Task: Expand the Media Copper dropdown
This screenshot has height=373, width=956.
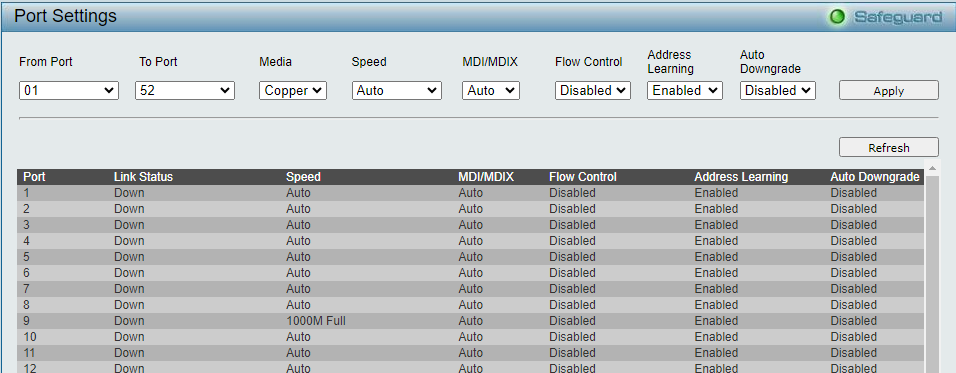Action: coord(293,91)
